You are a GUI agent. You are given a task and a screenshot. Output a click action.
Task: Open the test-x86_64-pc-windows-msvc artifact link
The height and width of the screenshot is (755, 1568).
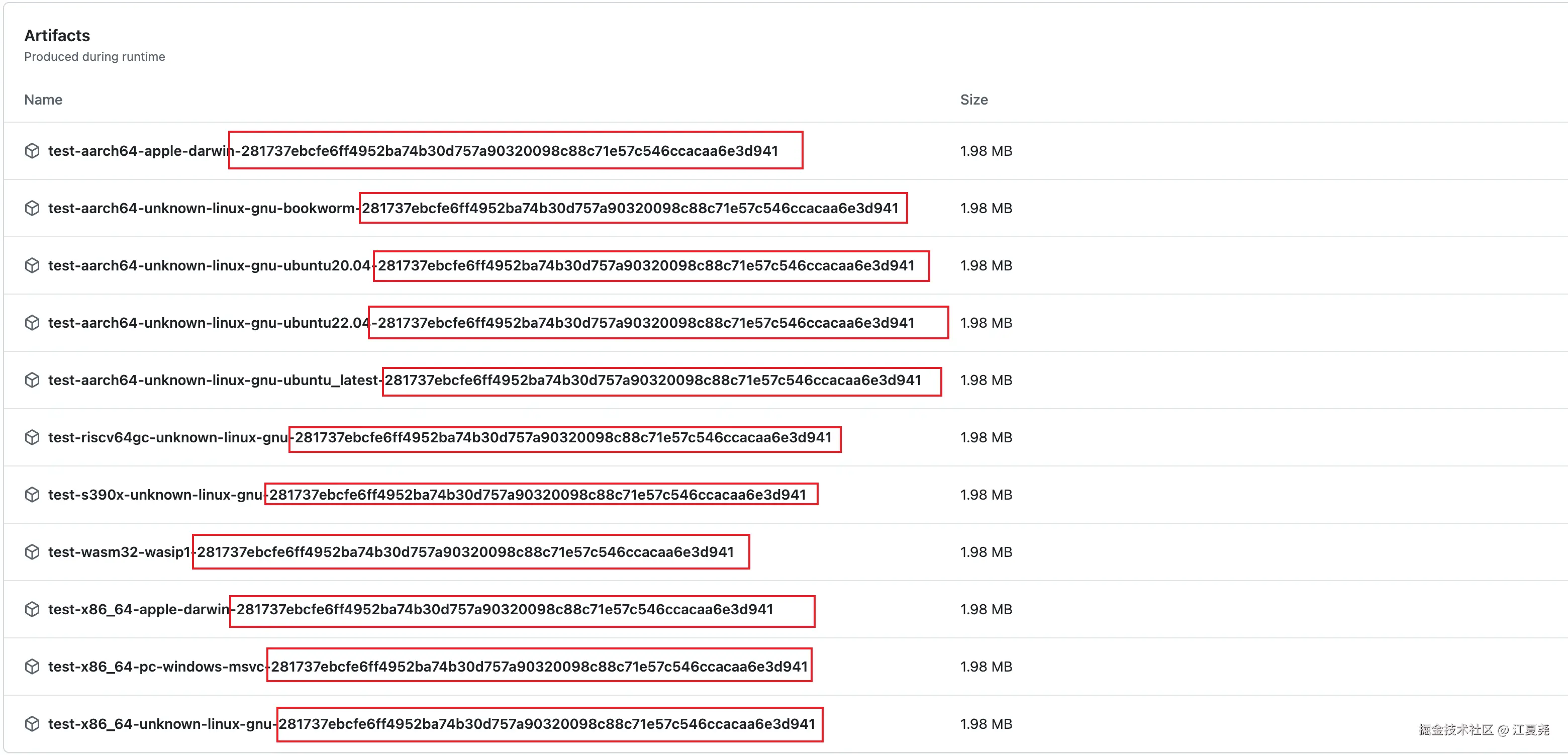[x=427, y=666]
